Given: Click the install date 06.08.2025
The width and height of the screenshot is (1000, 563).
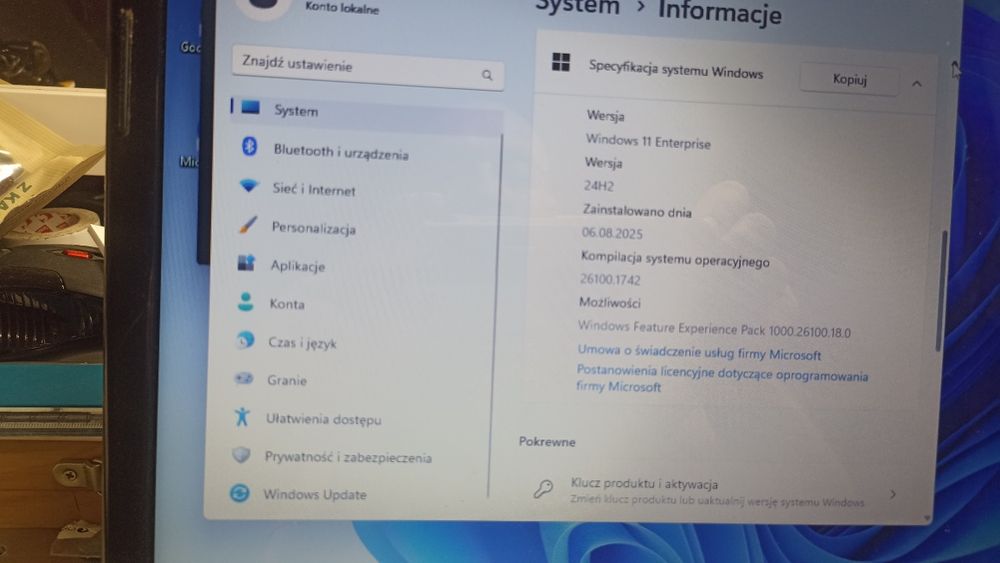Looking at the screenshot, I should pos(612,233).
